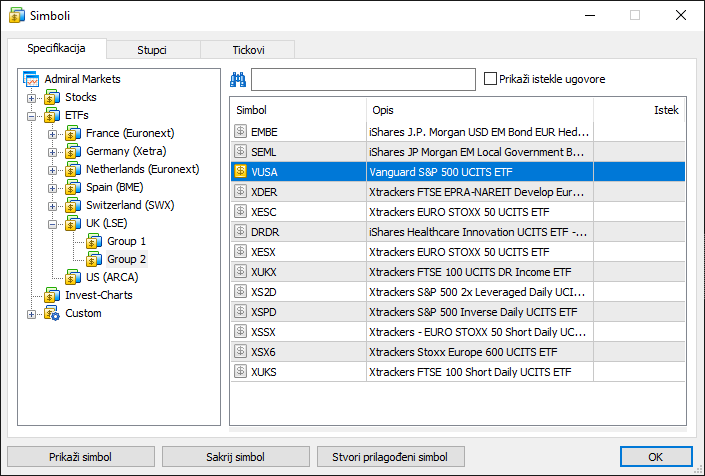Viewport: 705px width, 476px height.
Task: Click the dollar icon next to DRDR
Action: click(x=241, y=231)
